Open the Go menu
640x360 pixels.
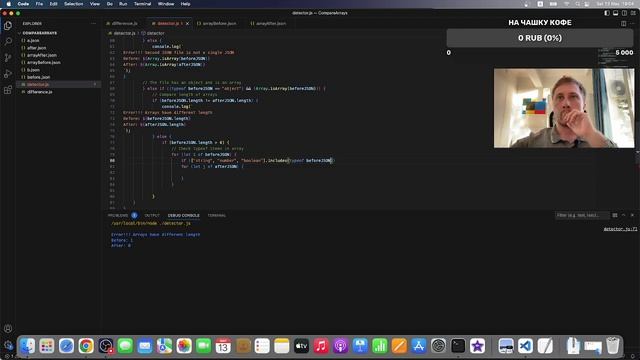click(110, 4)
